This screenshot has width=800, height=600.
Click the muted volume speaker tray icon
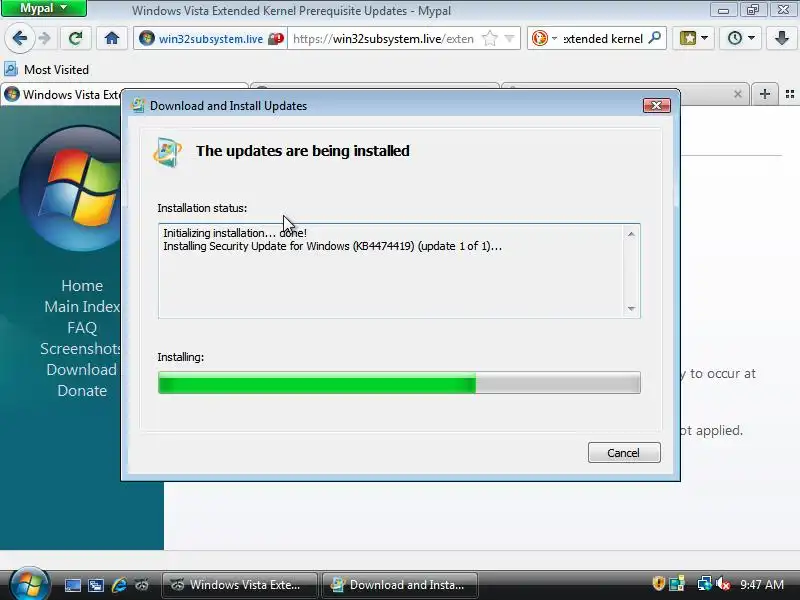tap(723, 584)
